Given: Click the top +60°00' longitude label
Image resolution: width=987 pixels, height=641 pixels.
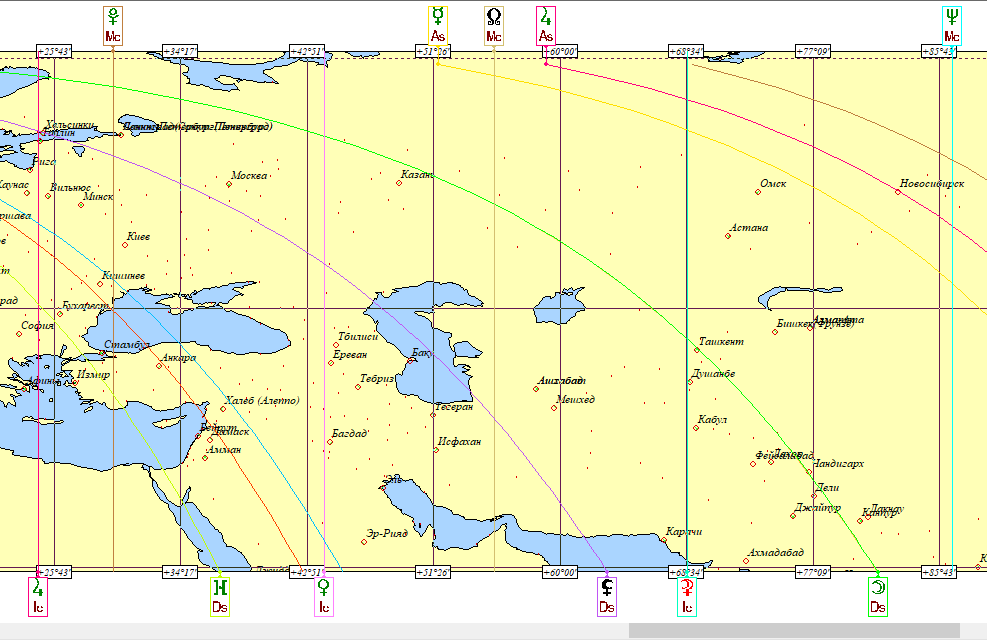Looking at the screenshot, I should coord(560,52).
